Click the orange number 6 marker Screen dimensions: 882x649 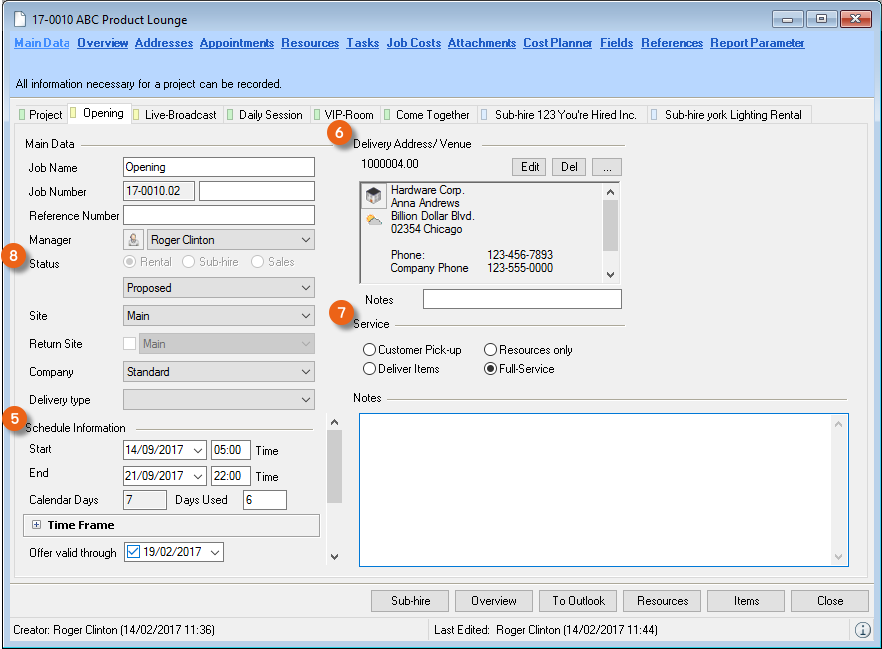tap(339, 132)
